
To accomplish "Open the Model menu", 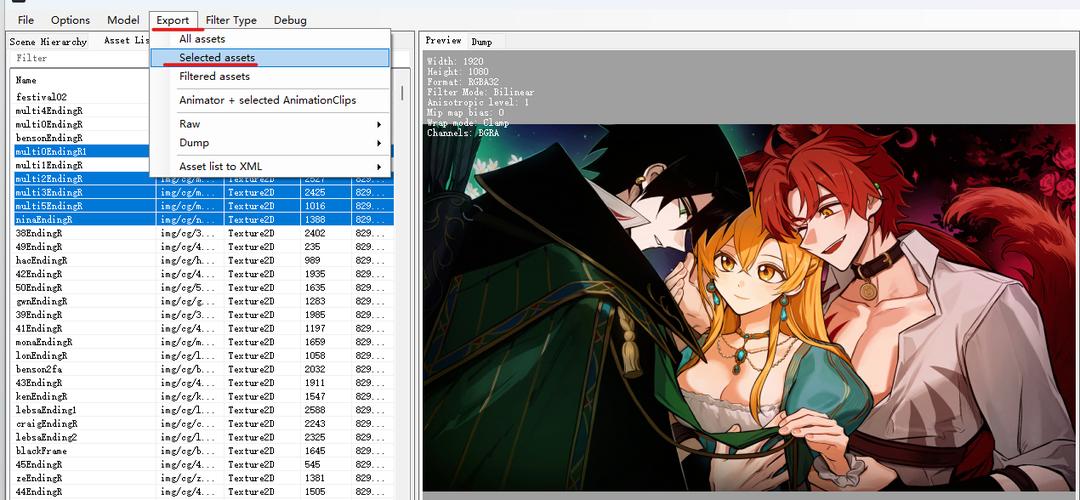I will coord(123,20).
